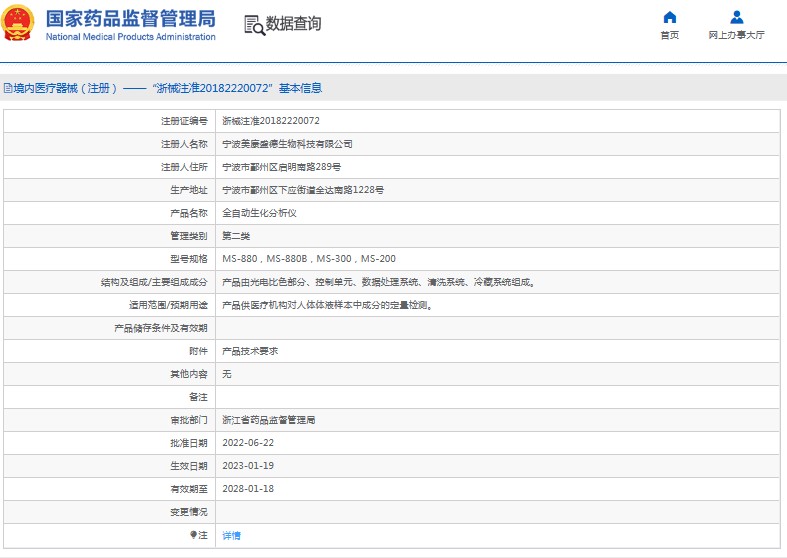This screenshot has height=558, width=787.
Task: Click the 适用范围/预期用途 label
Action: pos(168,305)
